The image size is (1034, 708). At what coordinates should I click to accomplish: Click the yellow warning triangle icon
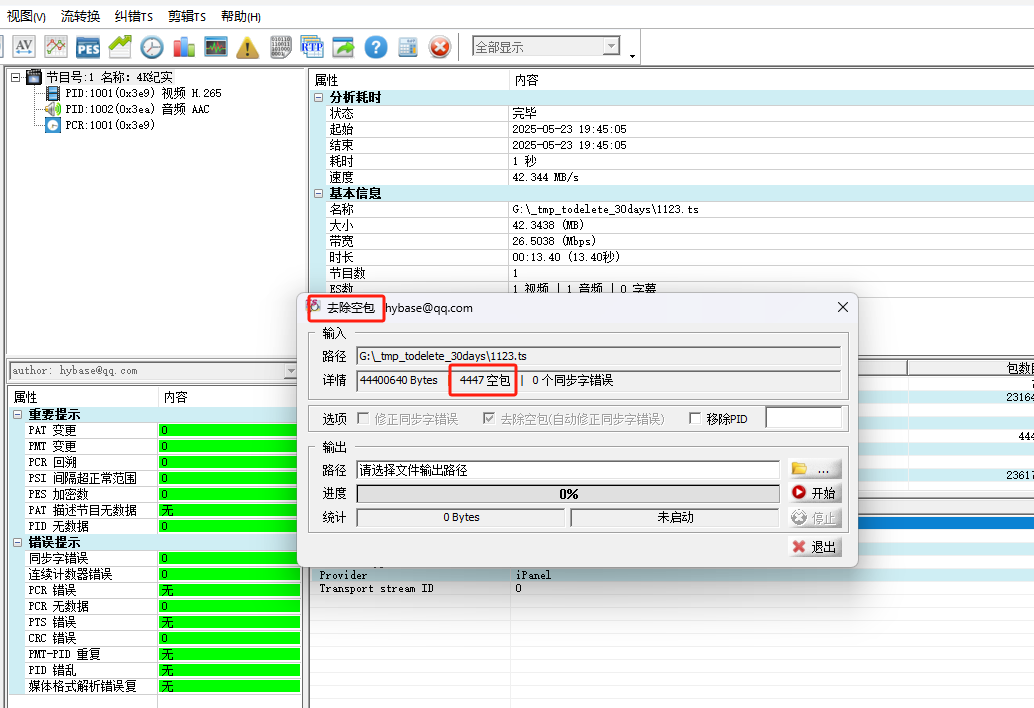tap(247, 47)
